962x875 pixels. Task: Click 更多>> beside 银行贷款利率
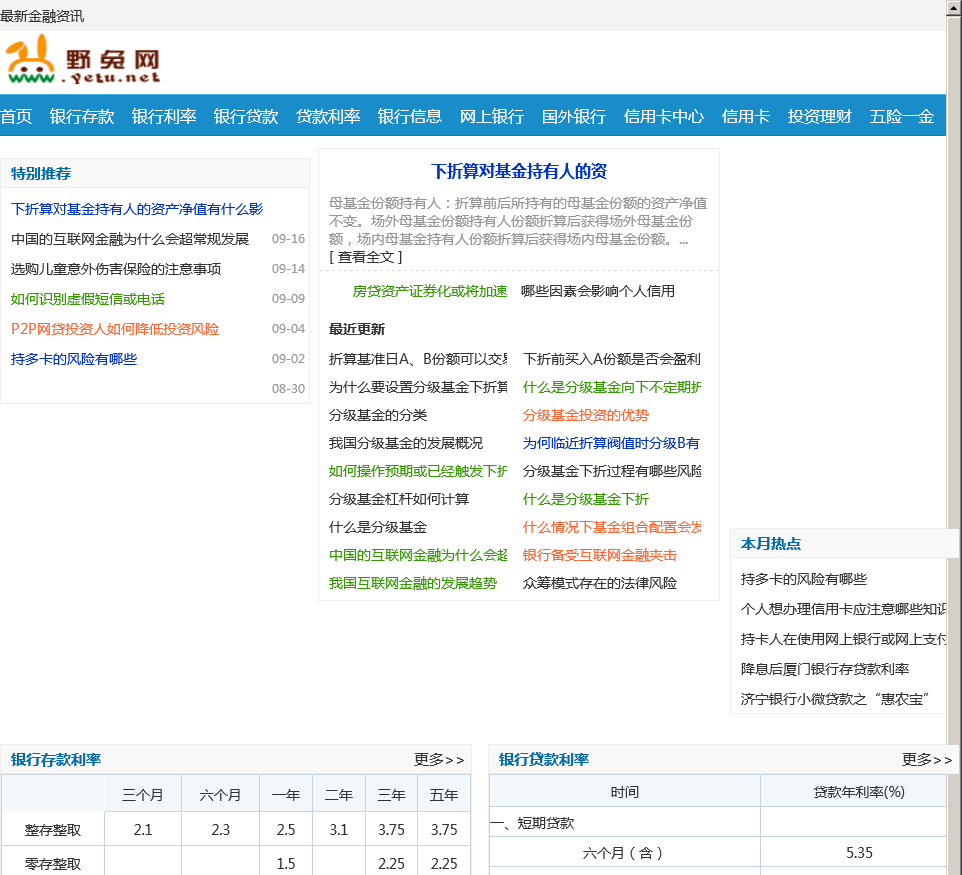tap(926, 760)
